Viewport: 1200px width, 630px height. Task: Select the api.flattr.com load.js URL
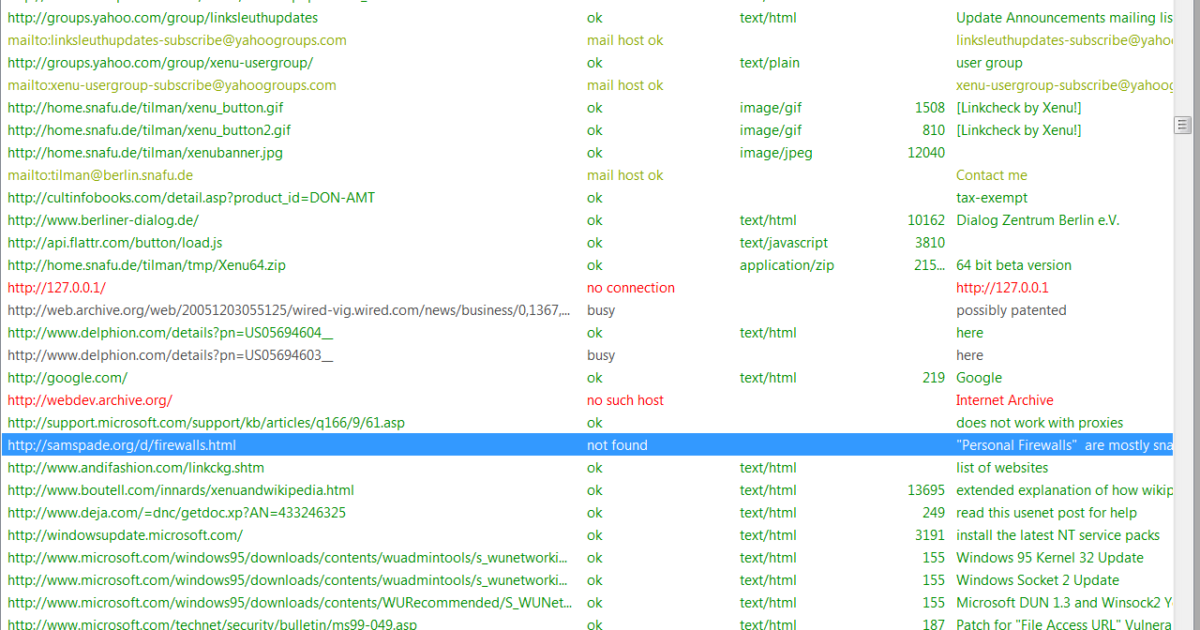115,243
